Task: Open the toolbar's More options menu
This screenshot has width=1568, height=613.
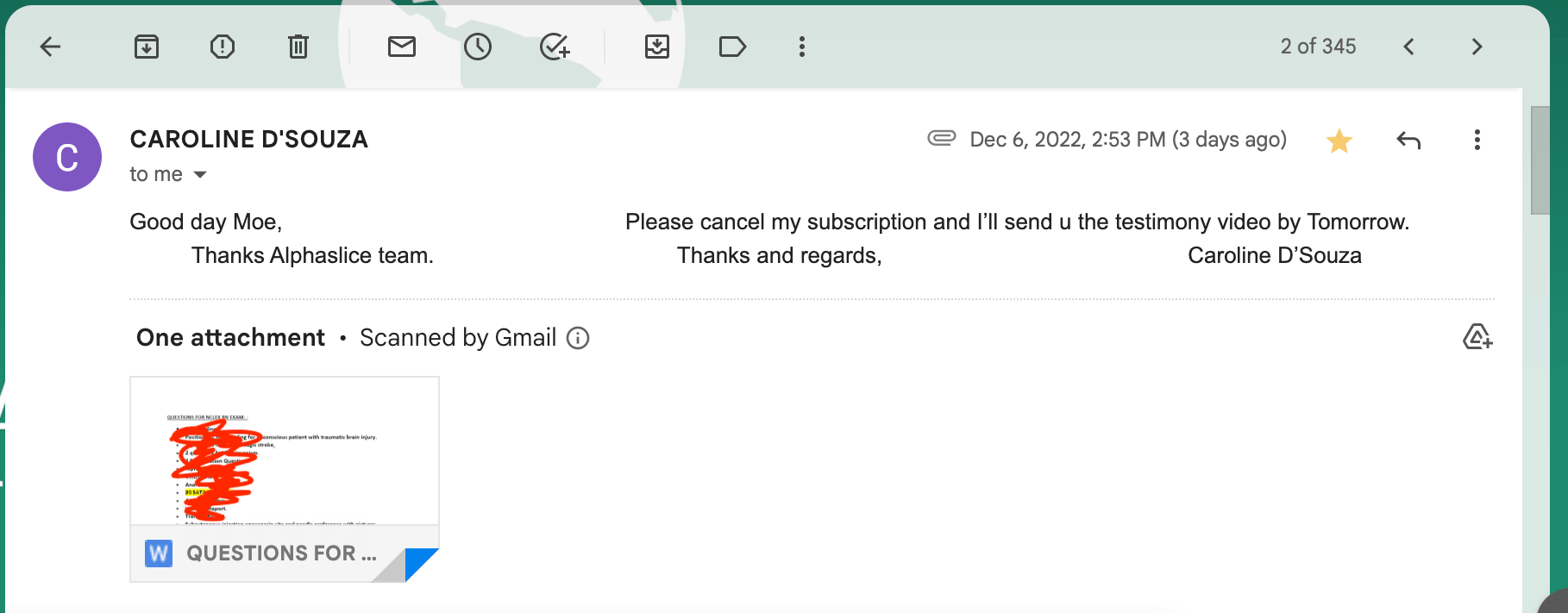Action: [802, 47]
